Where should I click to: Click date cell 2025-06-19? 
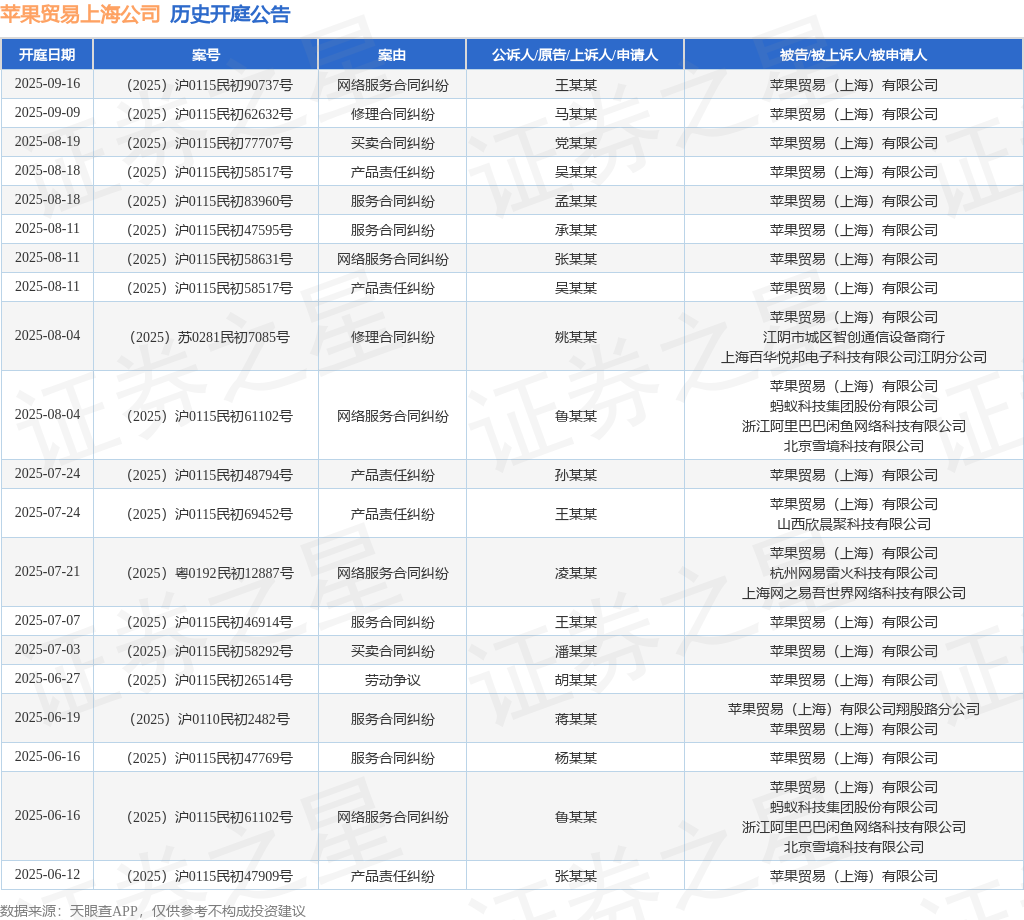point(47,718)
